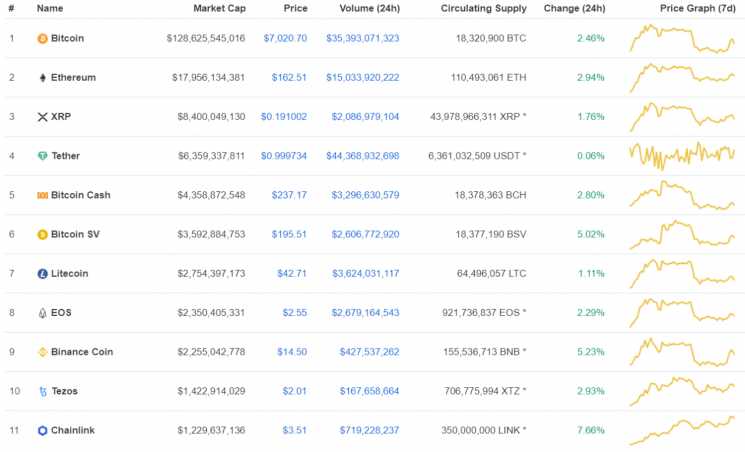
Task: Click Bitcoin SV price $195.51
Action: tap(289, 234)
